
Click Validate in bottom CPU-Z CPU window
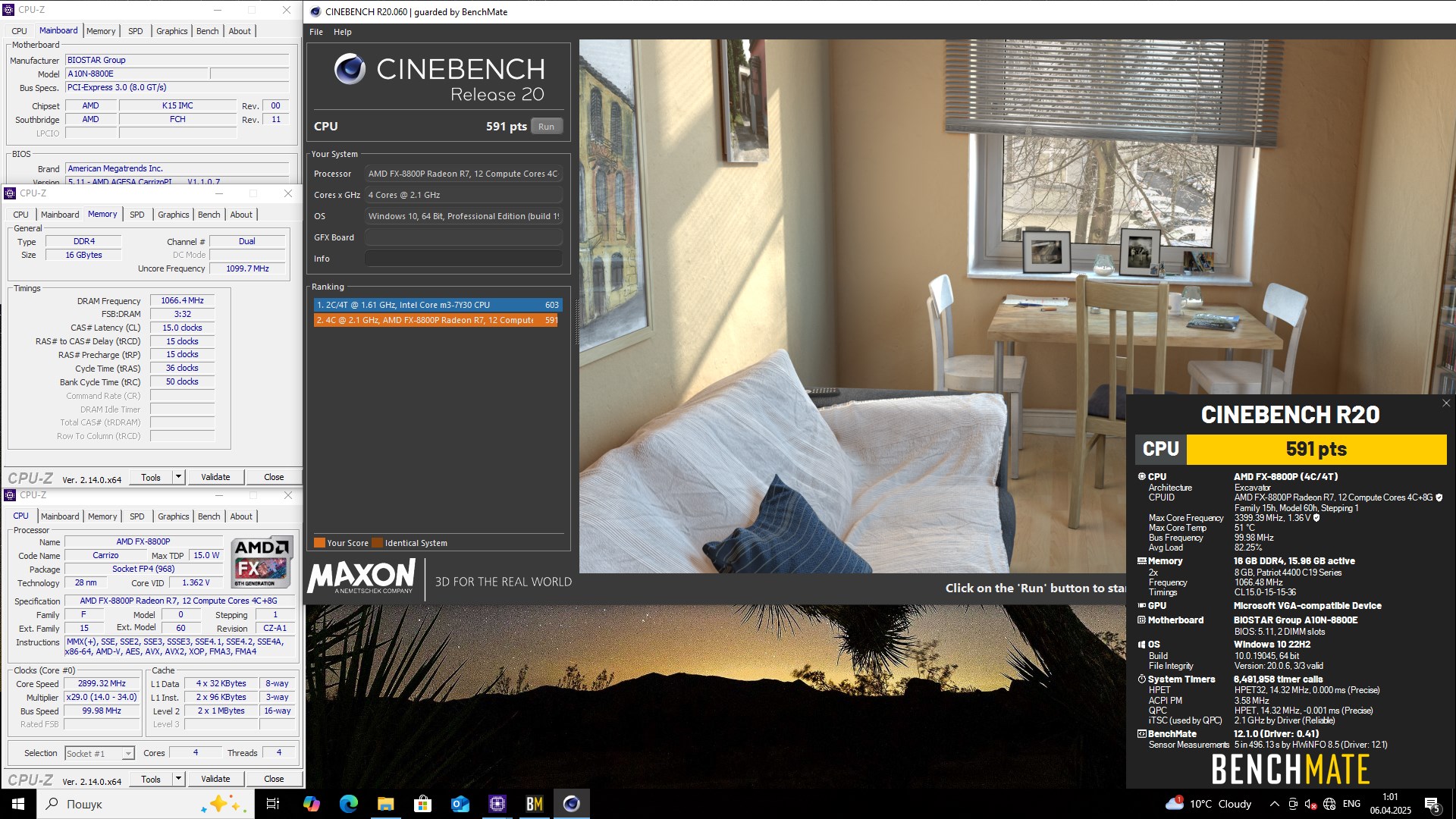215,779
